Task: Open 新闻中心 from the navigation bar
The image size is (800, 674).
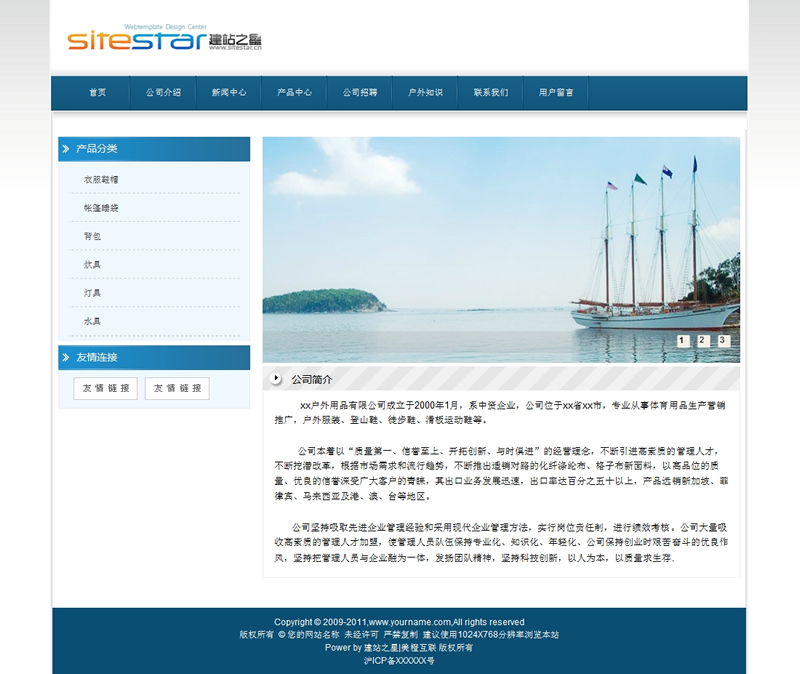Action: pos(229,93)
